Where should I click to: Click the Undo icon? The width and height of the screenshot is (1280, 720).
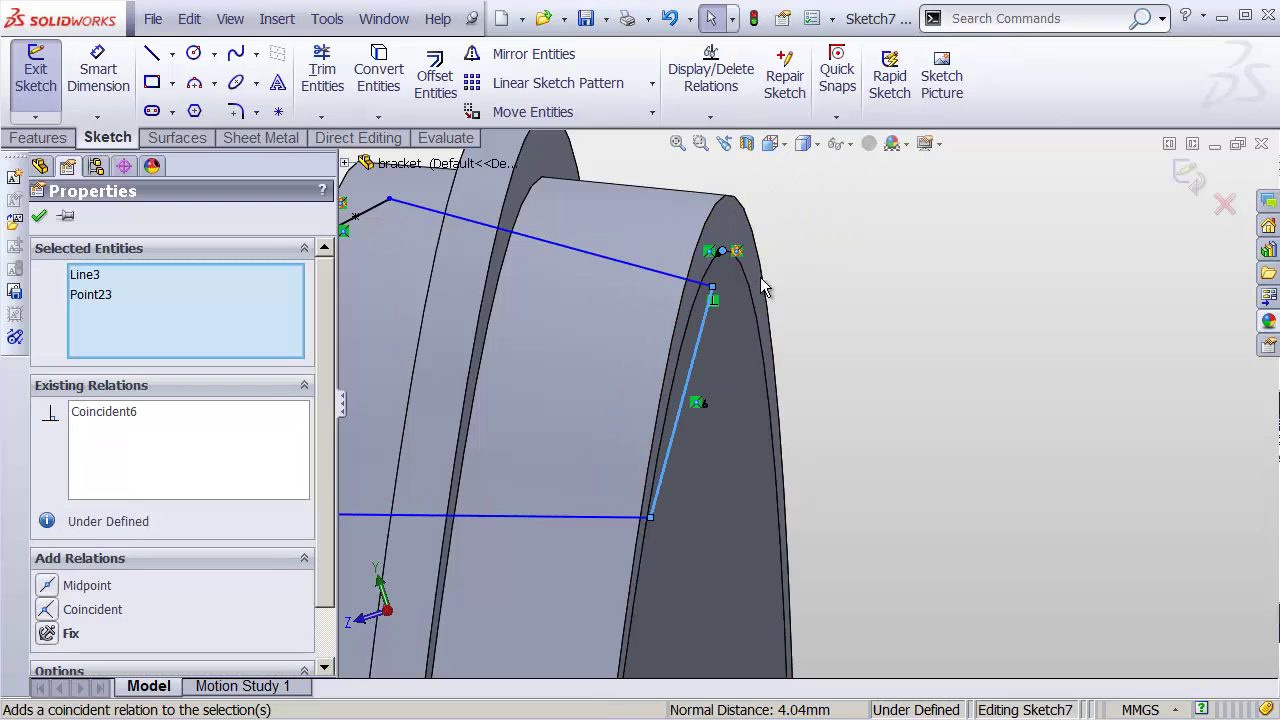point(670,18)
